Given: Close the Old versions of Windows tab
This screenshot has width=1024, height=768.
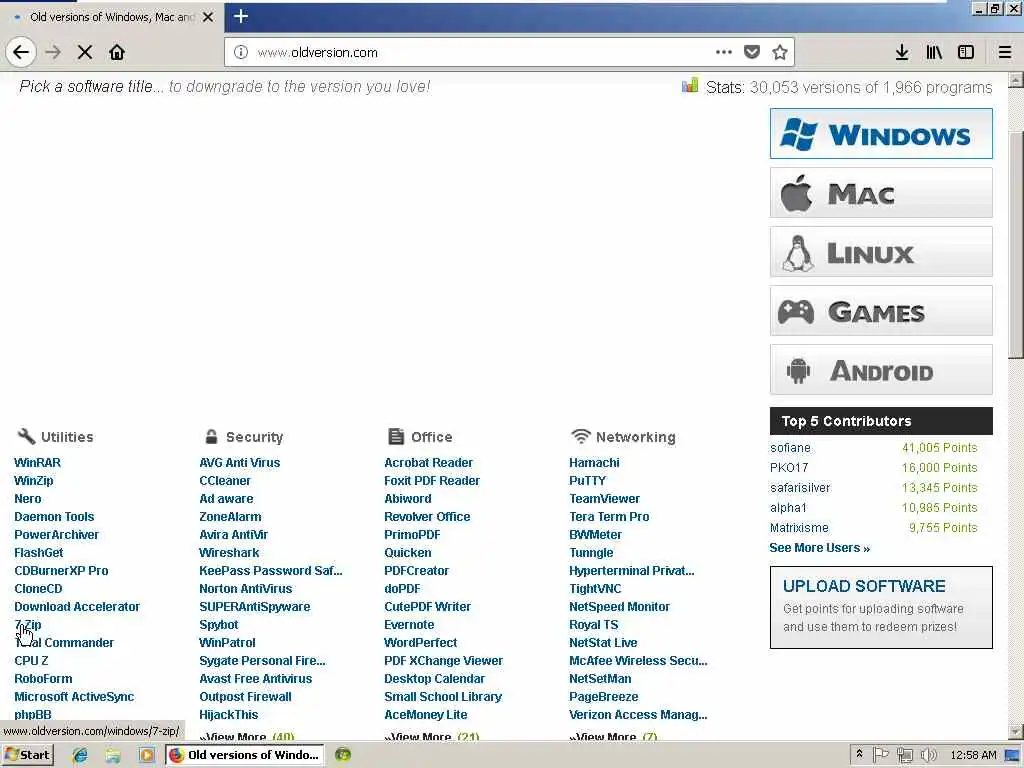Looking at the screenshot, I should tap(208, 17).
